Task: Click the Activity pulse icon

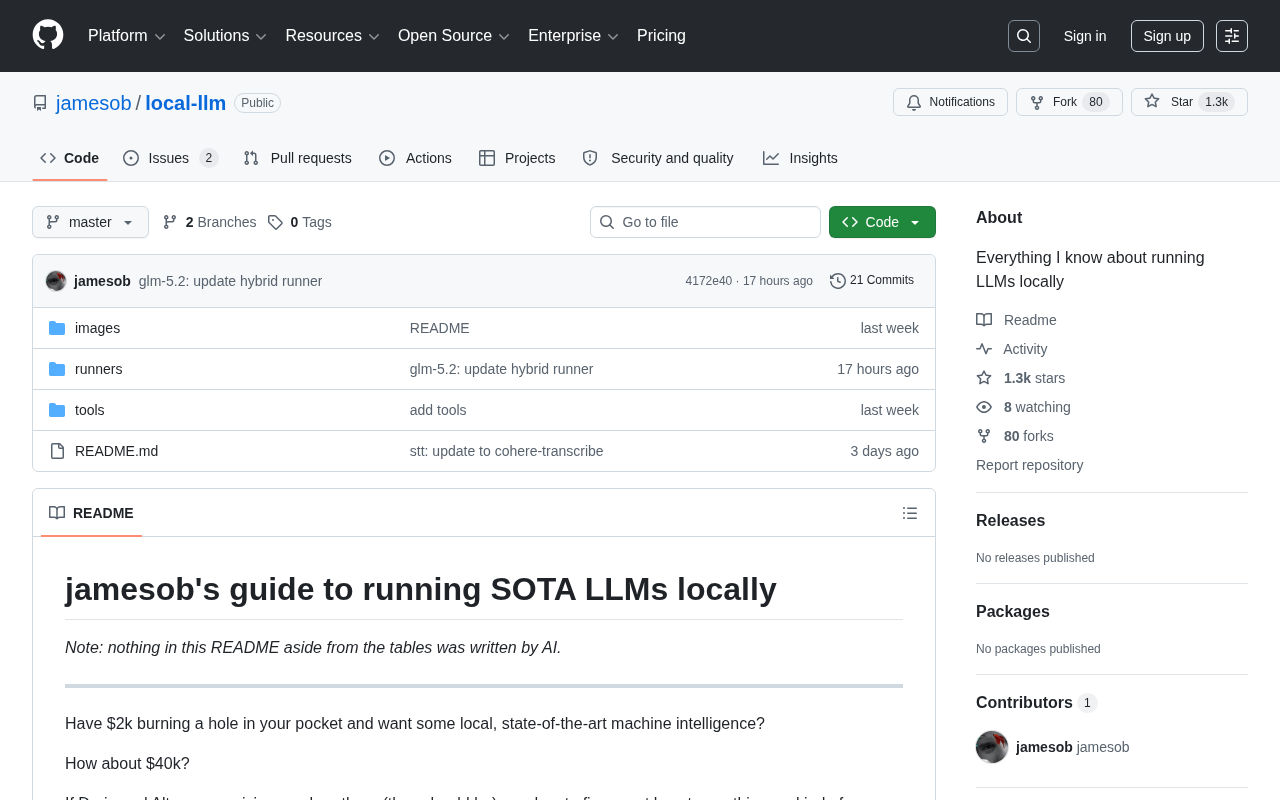Action: click(984, 349)
